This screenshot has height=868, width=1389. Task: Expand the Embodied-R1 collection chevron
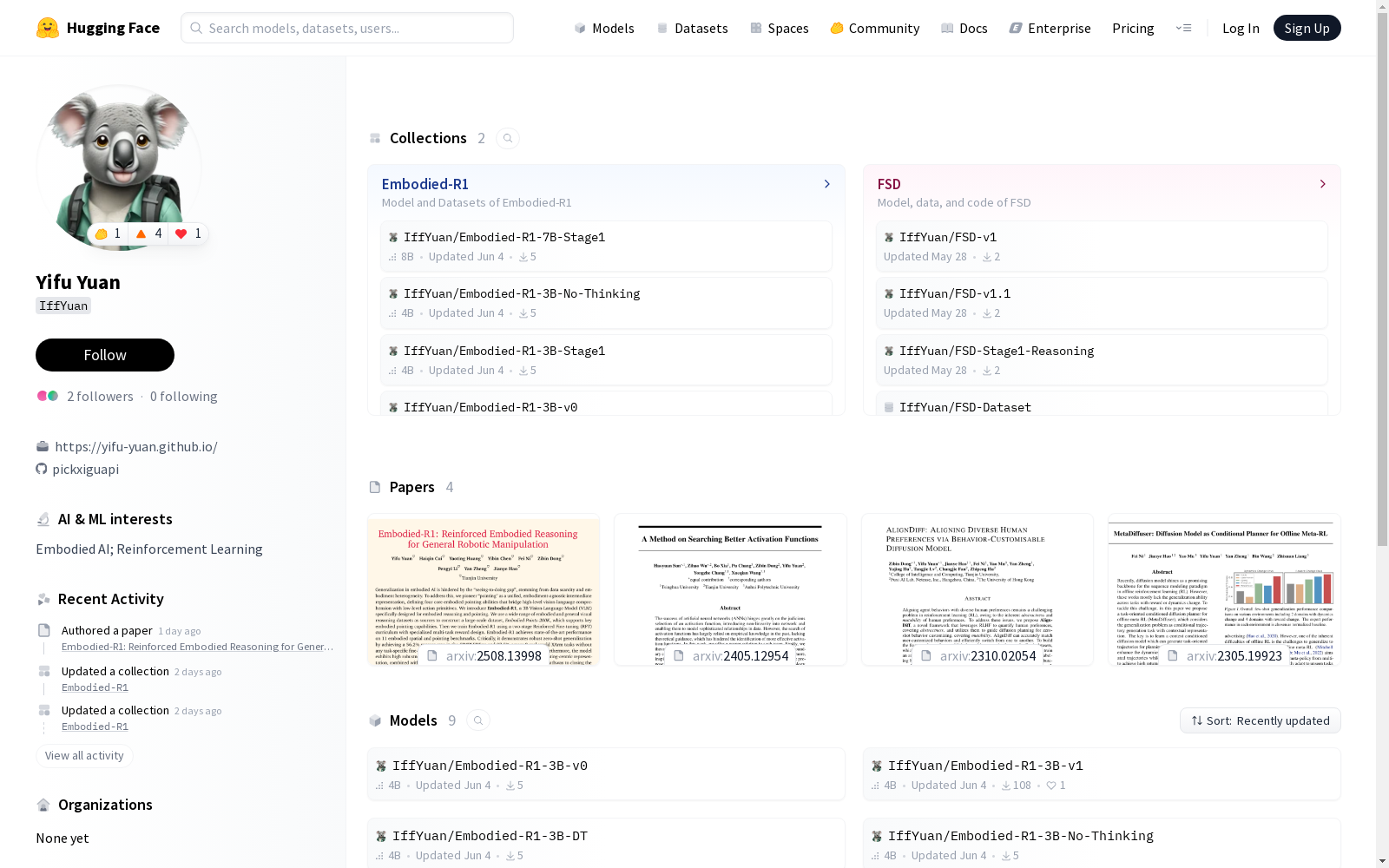pyautogui.click(x=826, y=184)
